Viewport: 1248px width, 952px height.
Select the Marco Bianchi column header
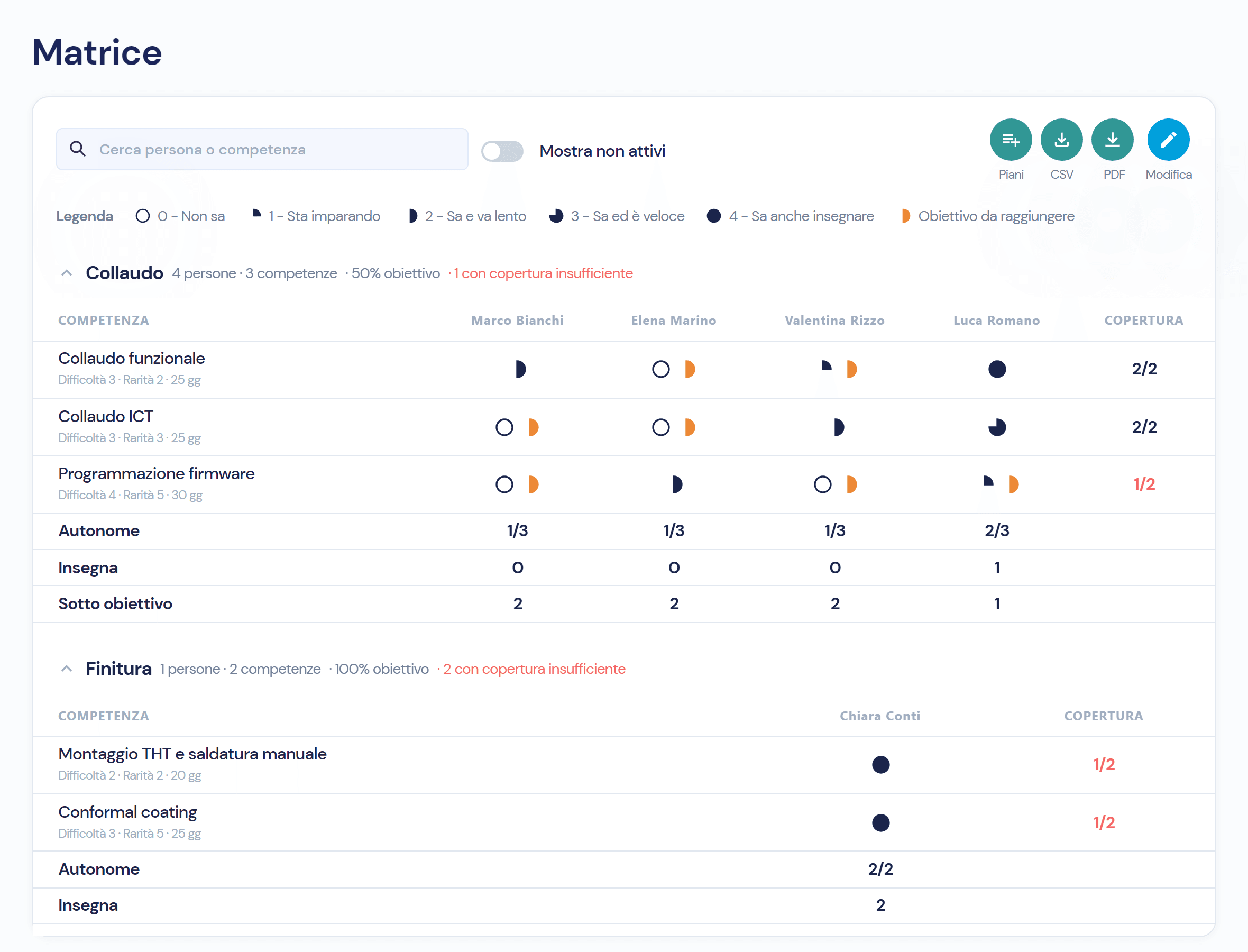click(x=517, y=320)
